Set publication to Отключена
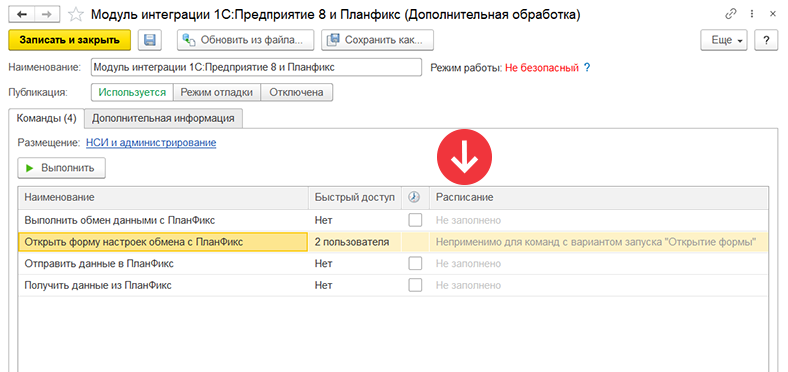This screenshot has height=372, width=788. [297, 92]
